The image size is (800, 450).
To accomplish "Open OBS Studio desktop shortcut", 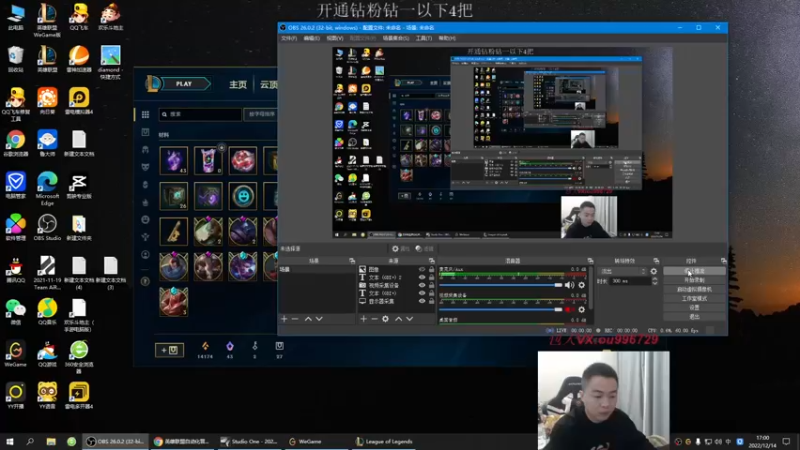I will tap(47, 228).
